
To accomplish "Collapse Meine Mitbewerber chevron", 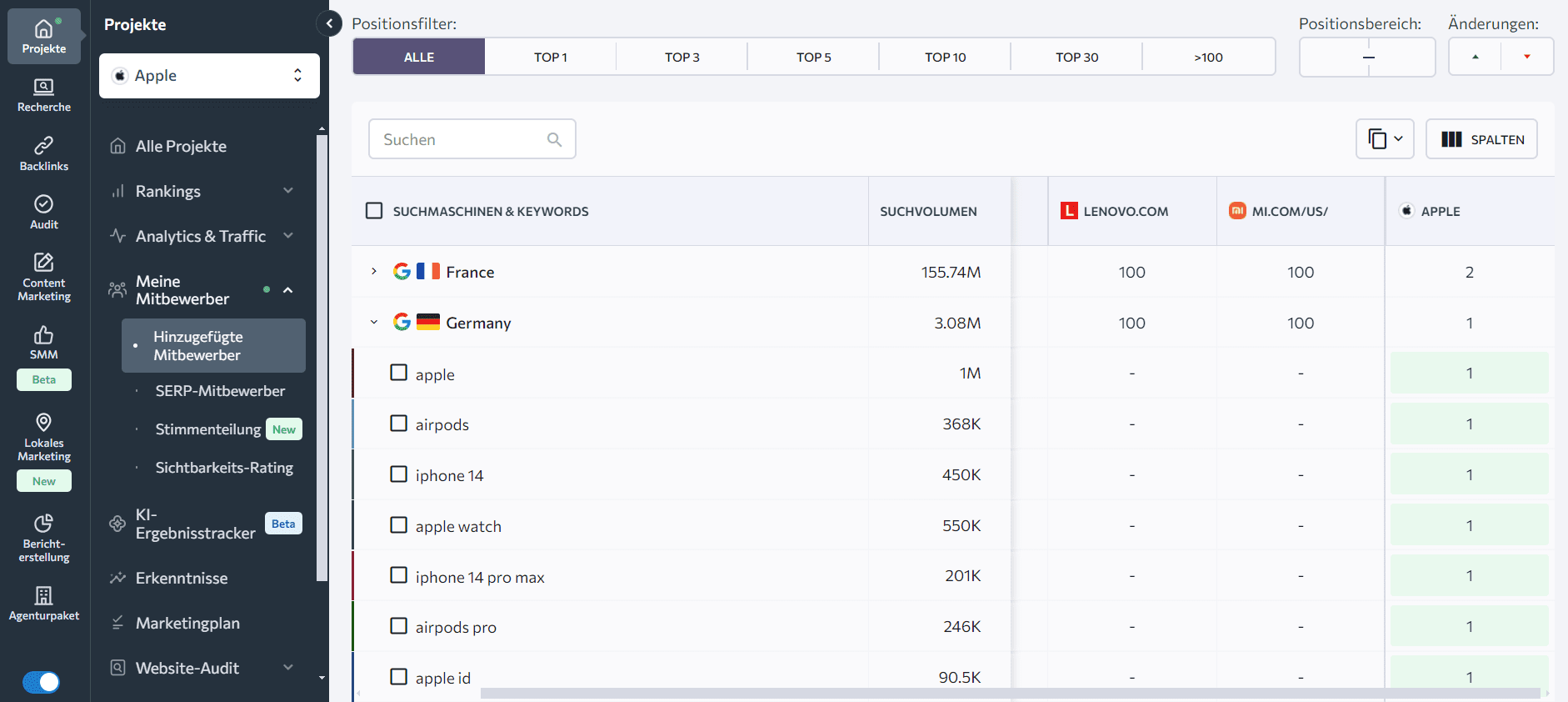I will (288, 290).
